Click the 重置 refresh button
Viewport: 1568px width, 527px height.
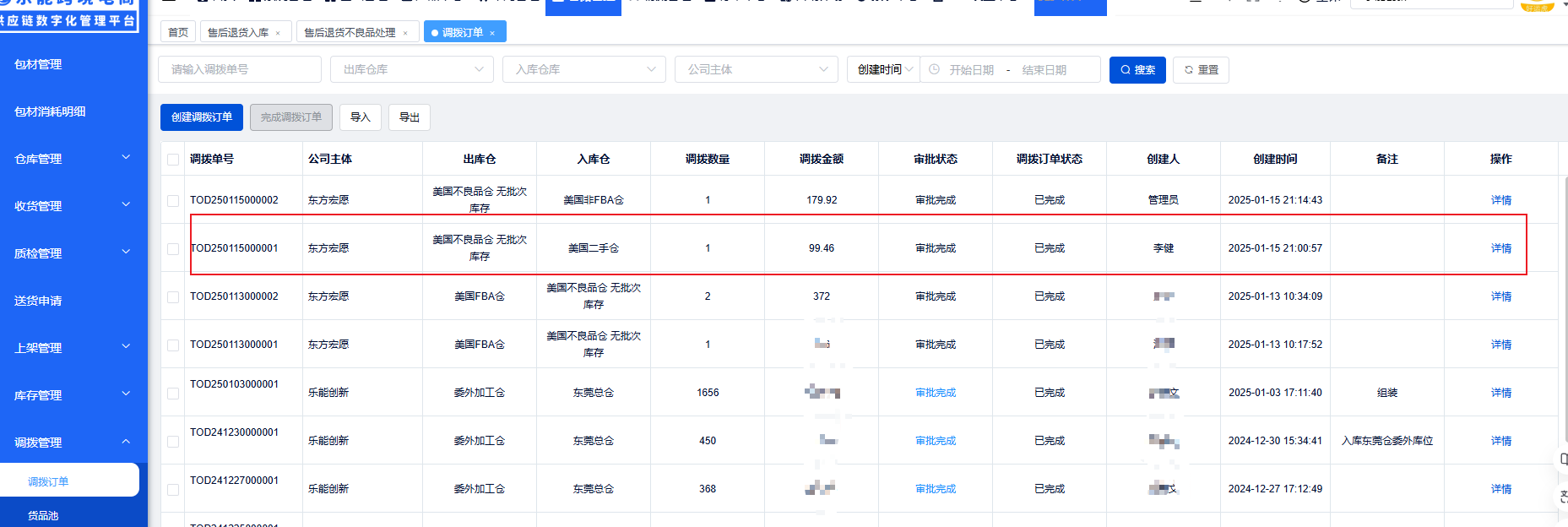[x=1201, y=70]
